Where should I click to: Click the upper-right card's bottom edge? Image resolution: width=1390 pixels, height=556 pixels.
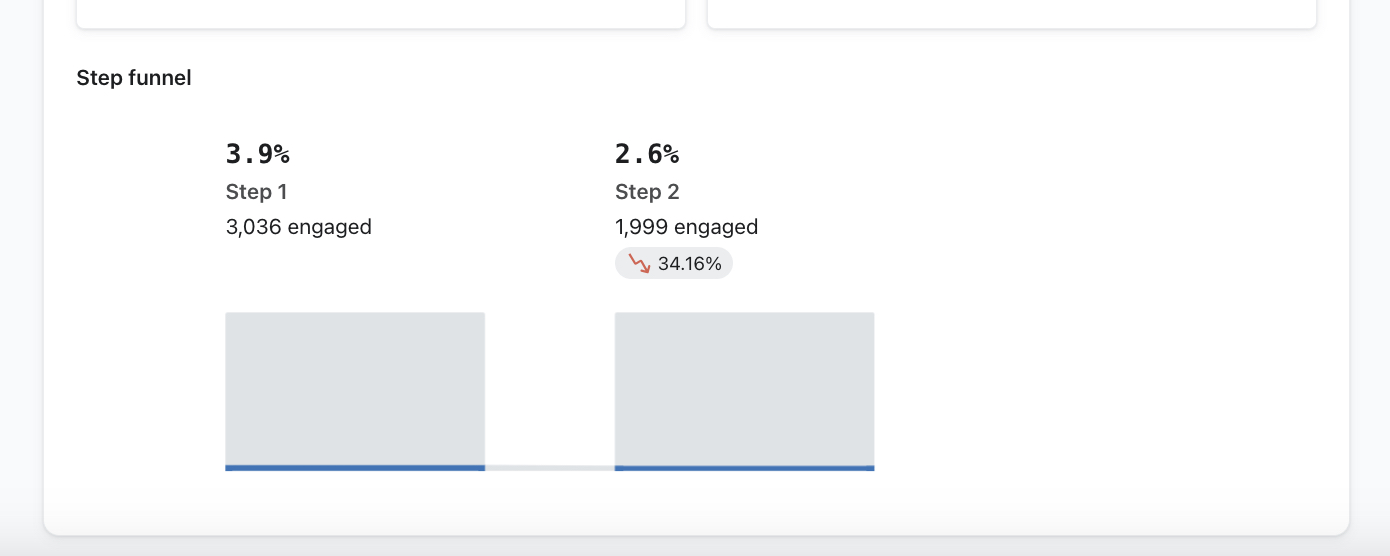pos(1011,27)
